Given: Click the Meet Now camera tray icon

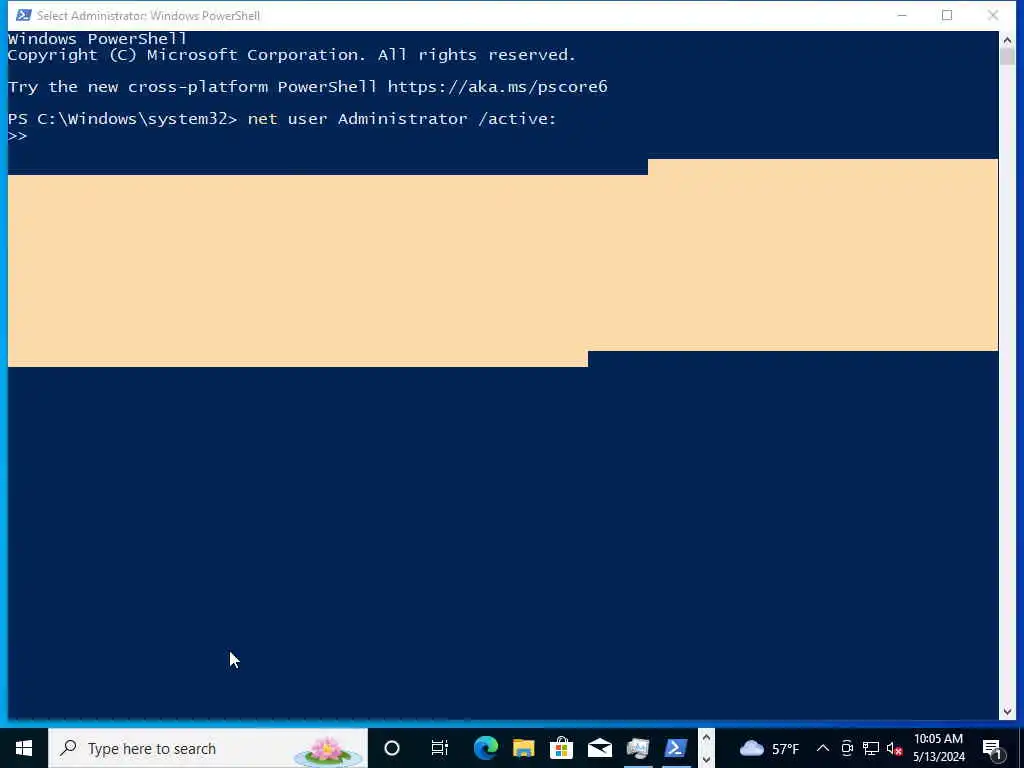Looking at the screenshot, I should [x=847, y=748].
